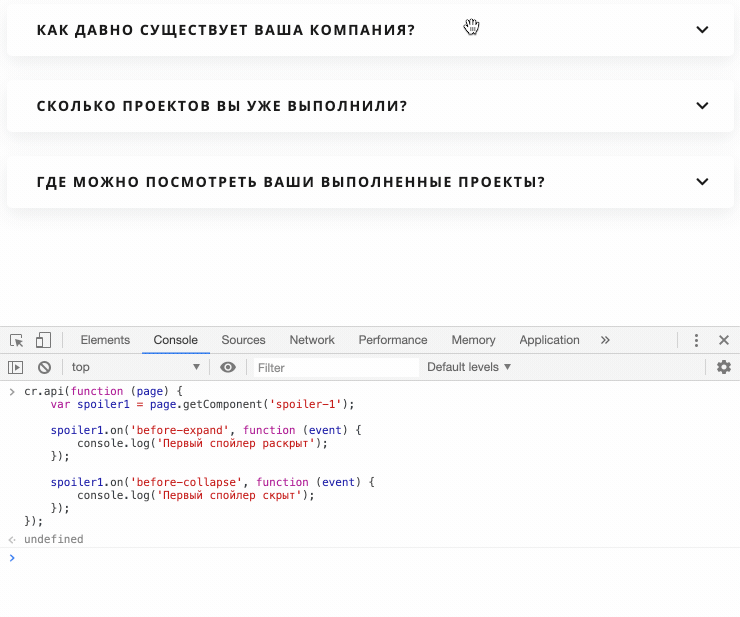Viewport: 740px width, 617px height.
Task: Switch to the Elements tab
Action: point(105,340)
